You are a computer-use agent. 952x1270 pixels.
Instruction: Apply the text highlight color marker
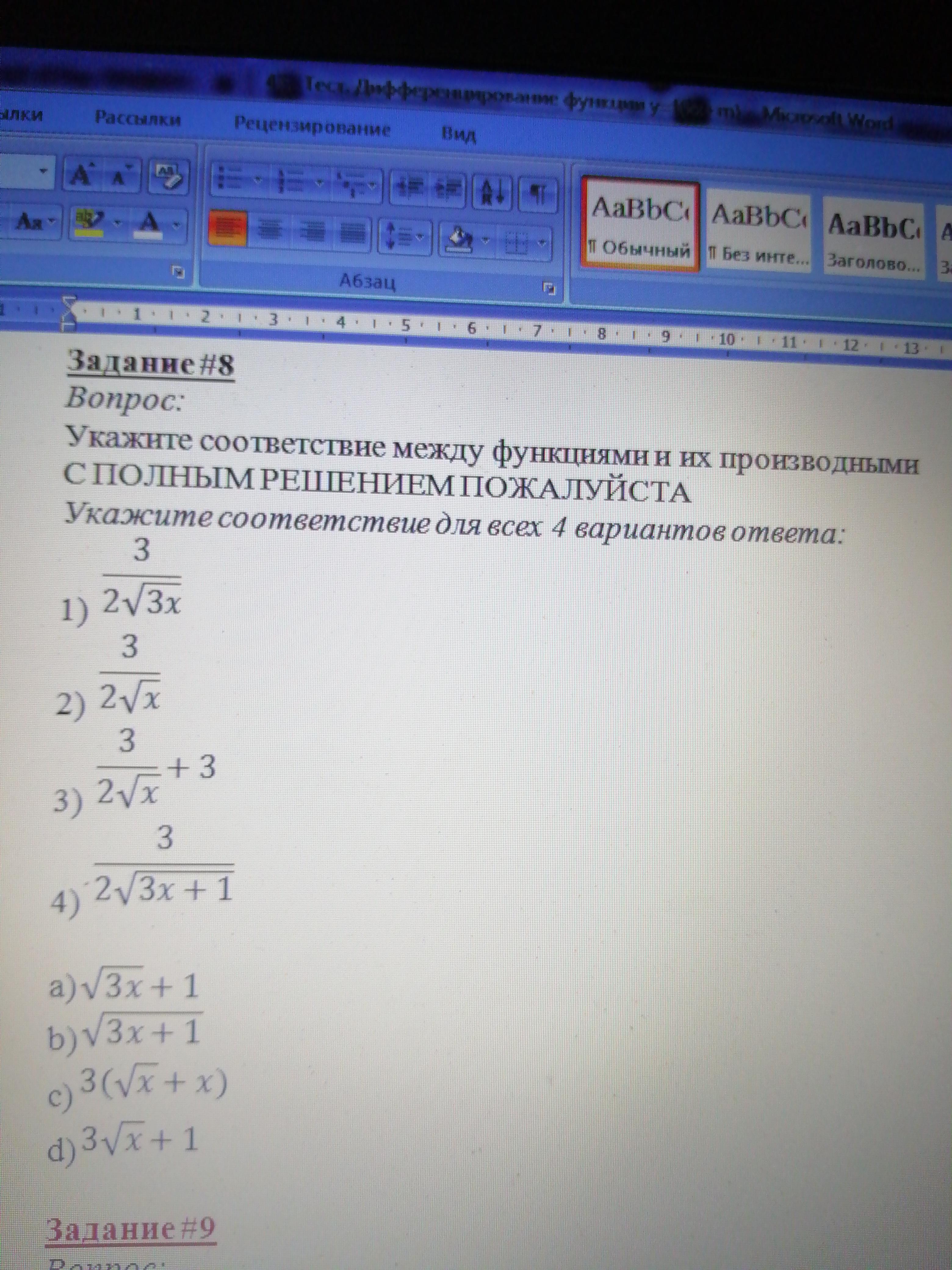[91, 221]
